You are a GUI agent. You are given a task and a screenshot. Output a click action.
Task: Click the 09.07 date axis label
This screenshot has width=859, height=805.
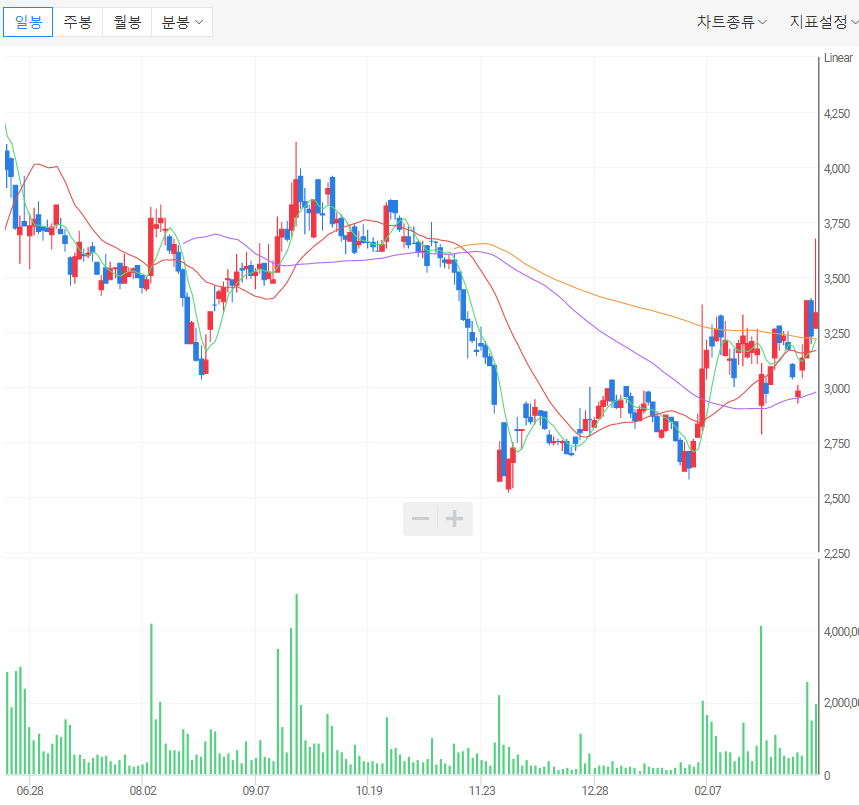[256, 790]
